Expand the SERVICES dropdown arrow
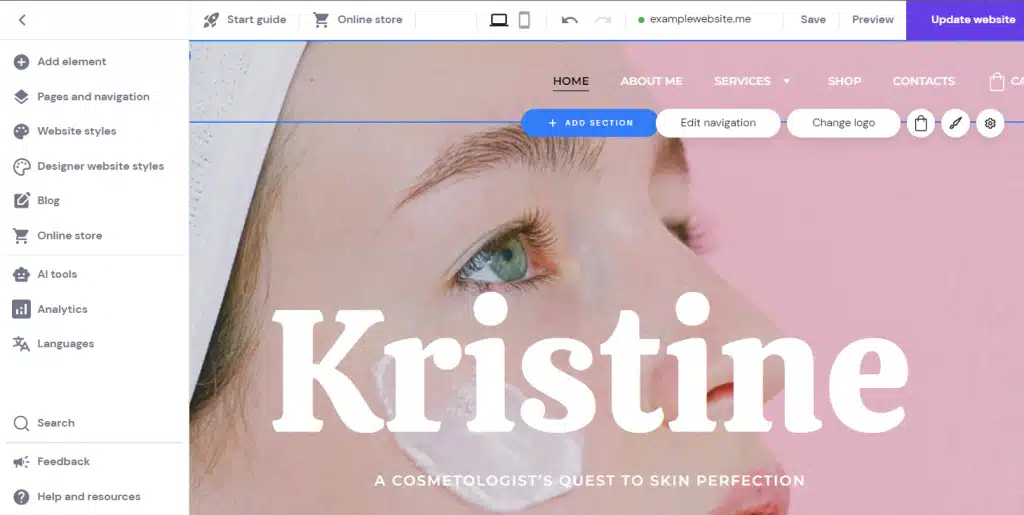The height and width of the screenshot is (515, 1024). 787,82
